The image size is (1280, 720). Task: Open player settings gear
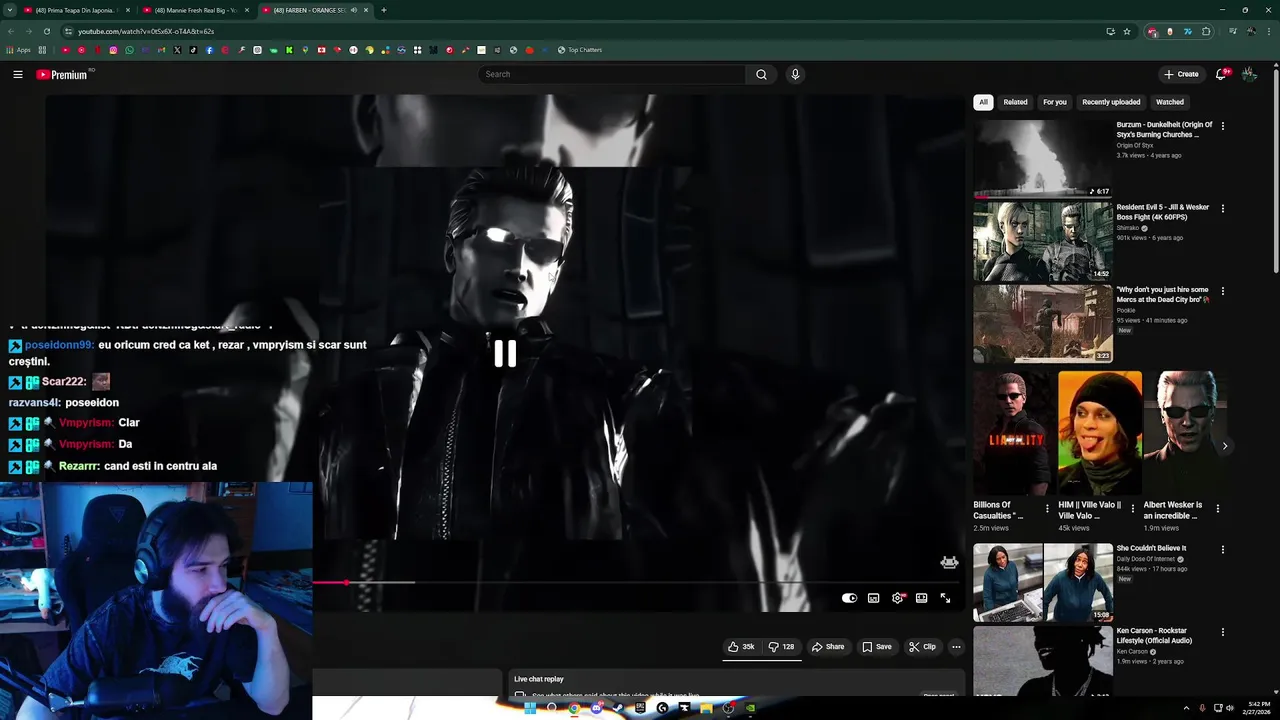coord(897,598)
